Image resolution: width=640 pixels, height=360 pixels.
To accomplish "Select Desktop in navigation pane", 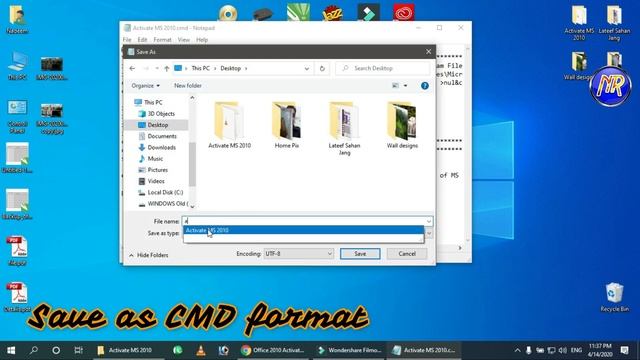I will [158, 125].
